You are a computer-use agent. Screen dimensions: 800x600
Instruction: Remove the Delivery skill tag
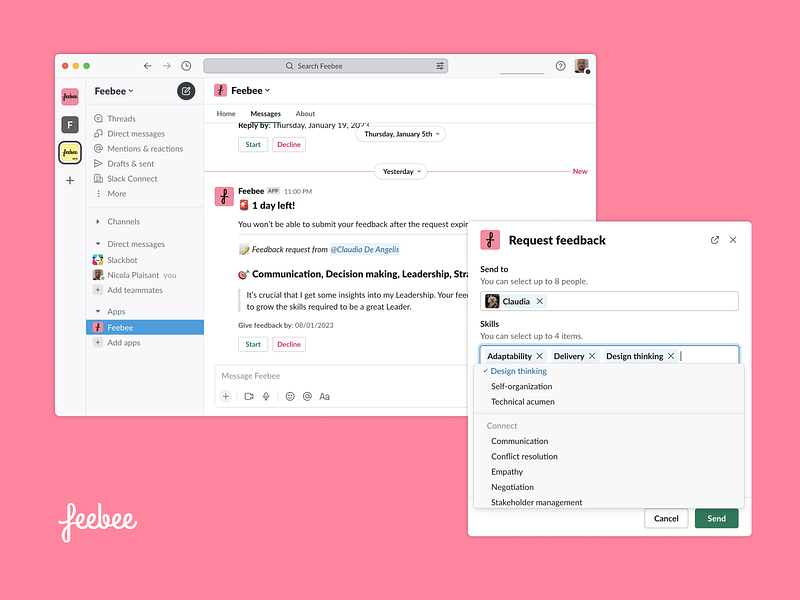pos(592,356)
